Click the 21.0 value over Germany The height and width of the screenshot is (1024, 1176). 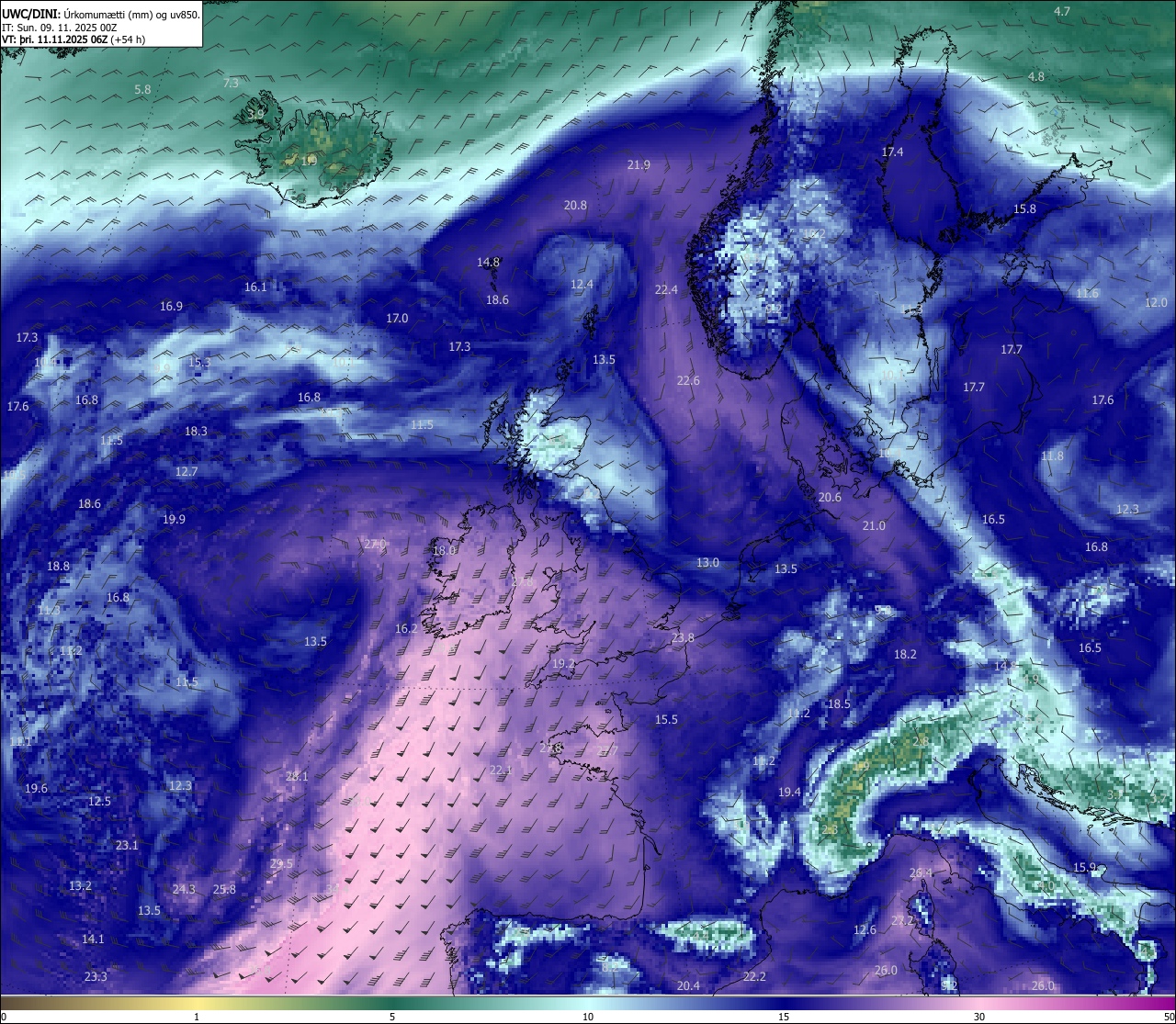pos(874,526)
